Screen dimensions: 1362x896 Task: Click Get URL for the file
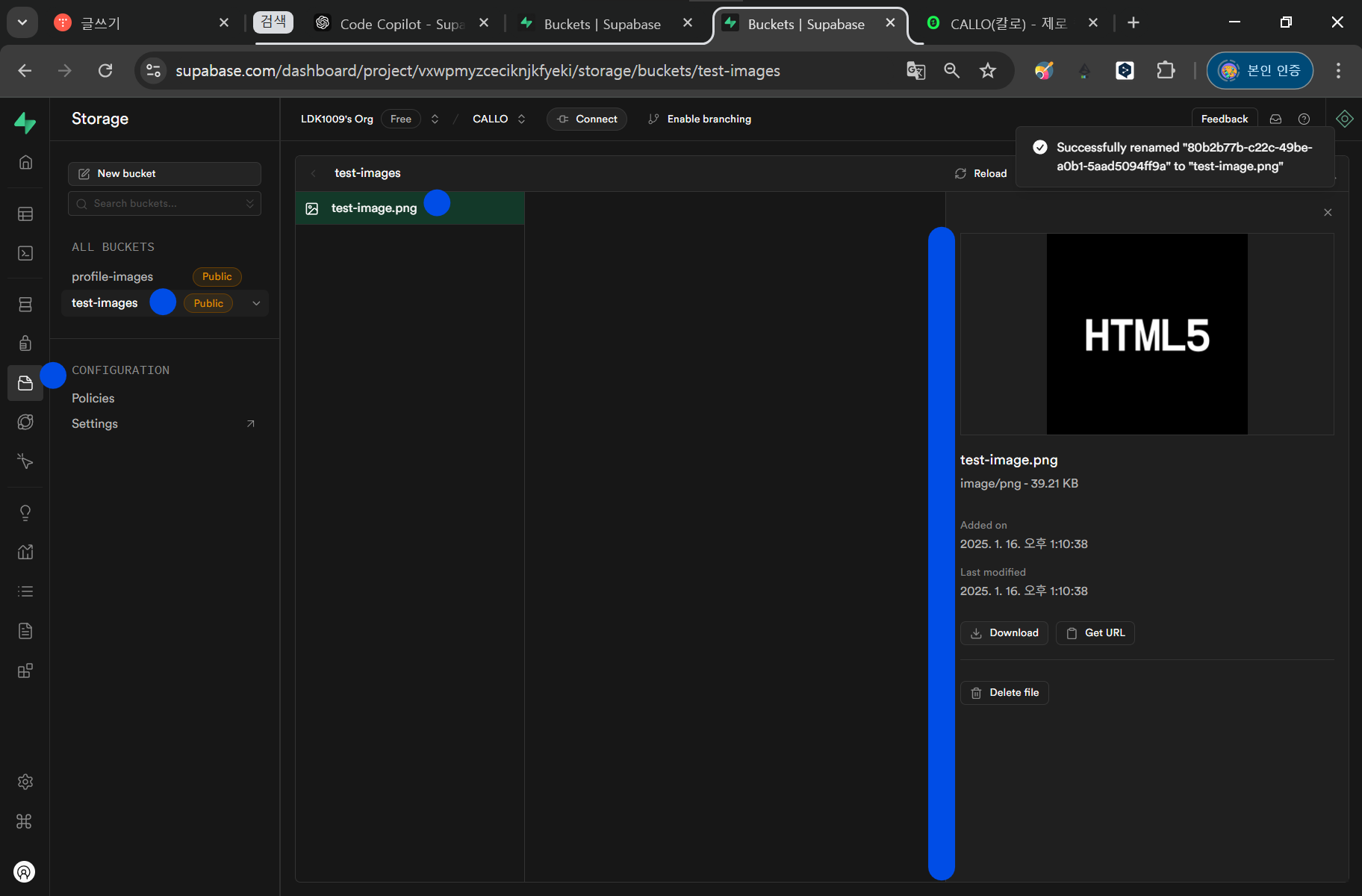1095,633
